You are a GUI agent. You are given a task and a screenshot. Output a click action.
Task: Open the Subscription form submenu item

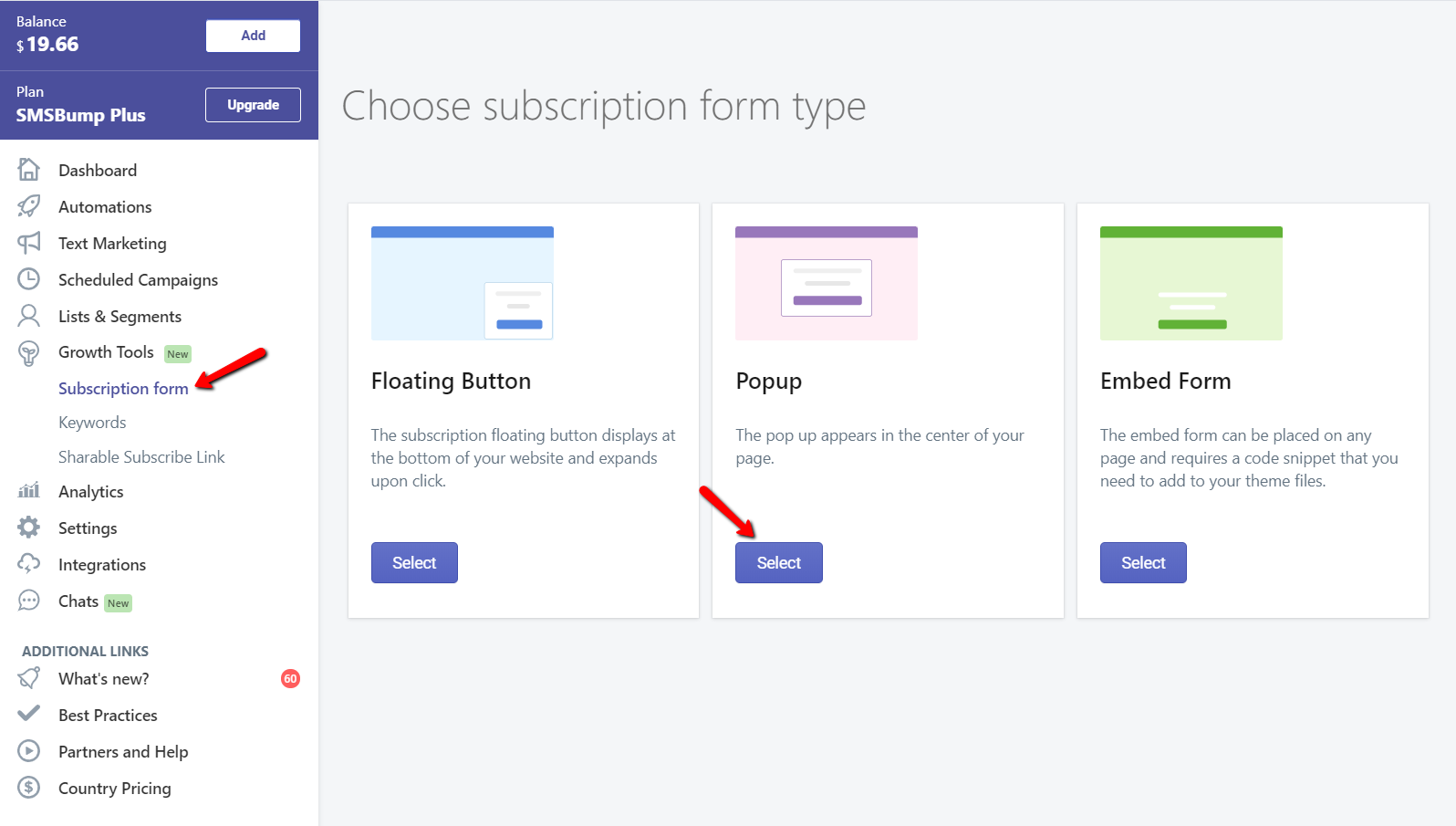[x=123, y=388]
